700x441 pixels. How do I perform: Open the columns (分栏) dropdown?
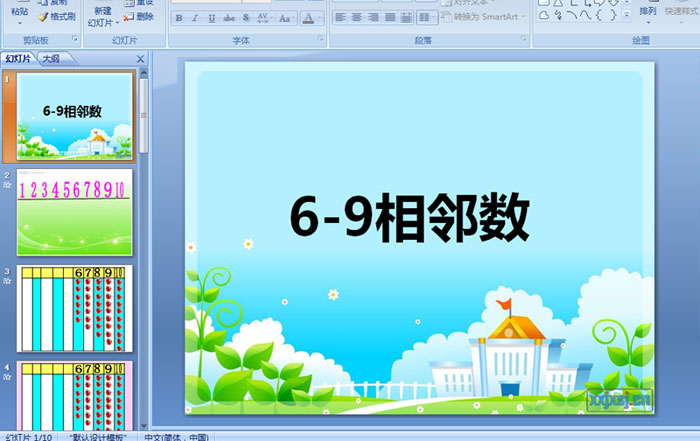point(426,17)
